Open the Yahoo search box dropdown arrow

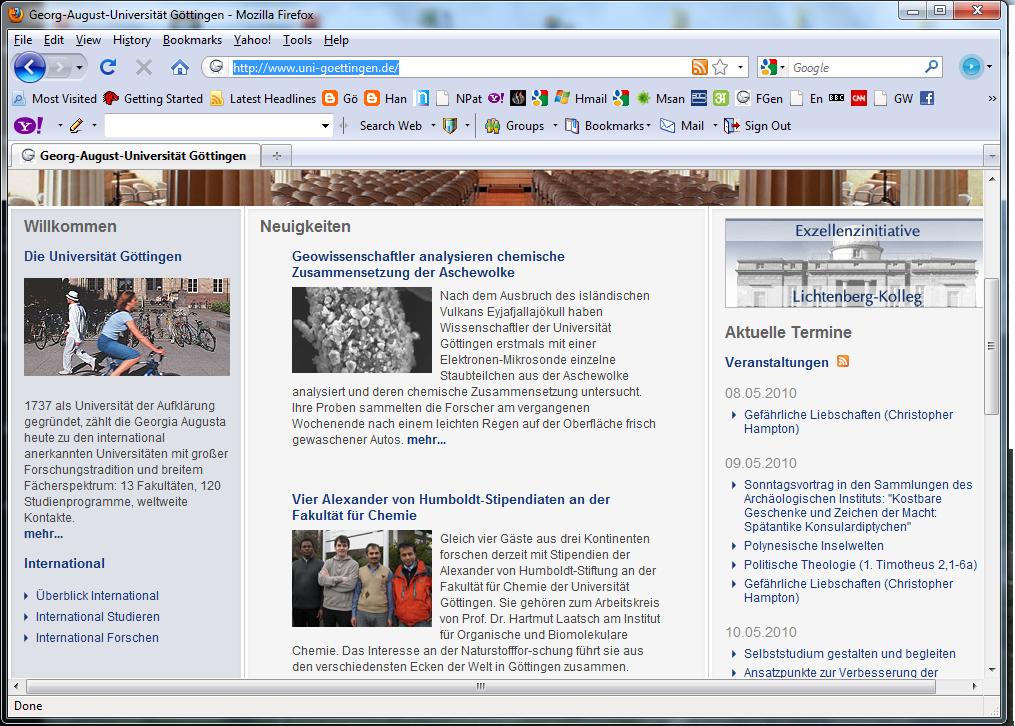click(325, 126)
